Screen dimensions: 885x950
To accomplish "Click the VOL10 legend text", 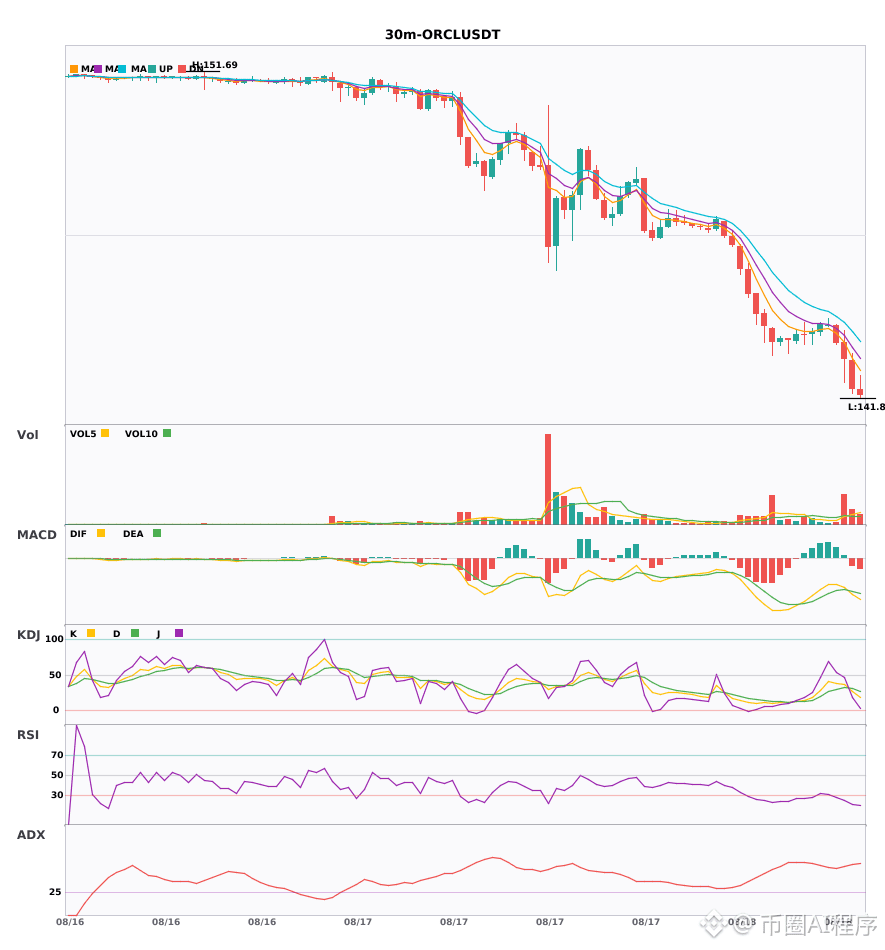I will point(141,434).
